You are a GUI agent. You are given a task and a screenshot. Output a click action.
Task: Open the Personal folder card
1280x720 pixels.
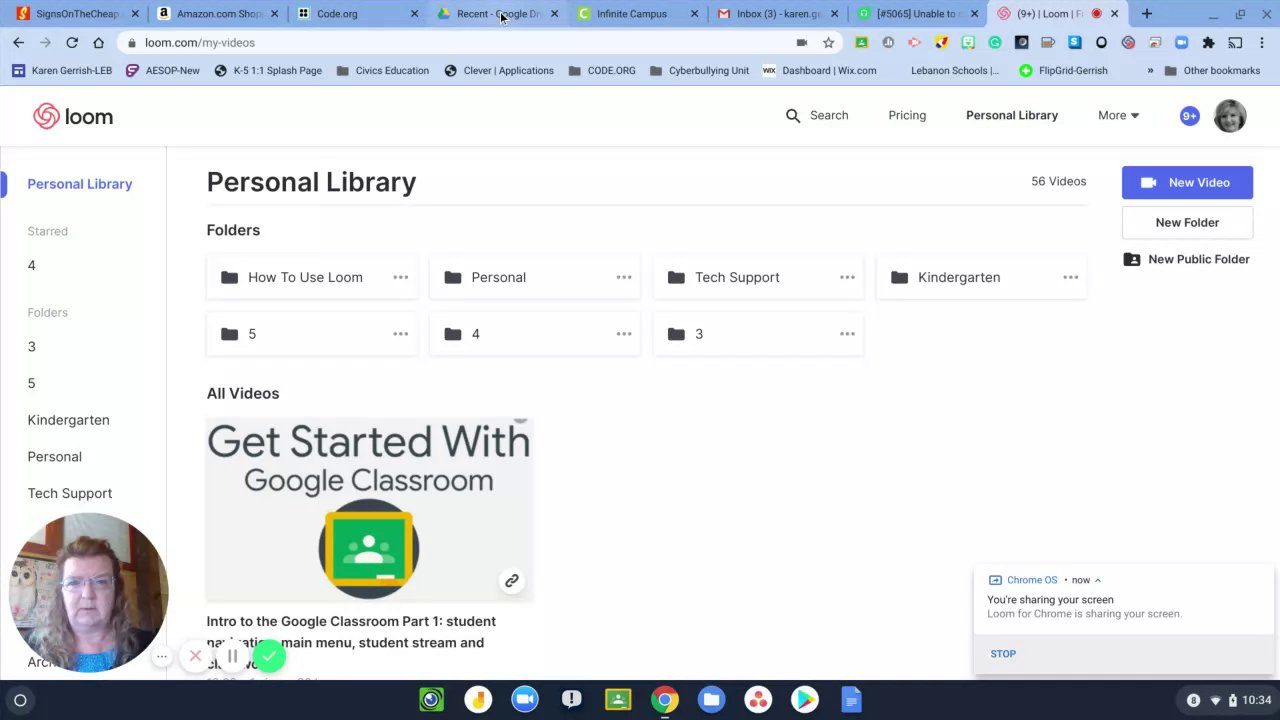coord(535,277)
